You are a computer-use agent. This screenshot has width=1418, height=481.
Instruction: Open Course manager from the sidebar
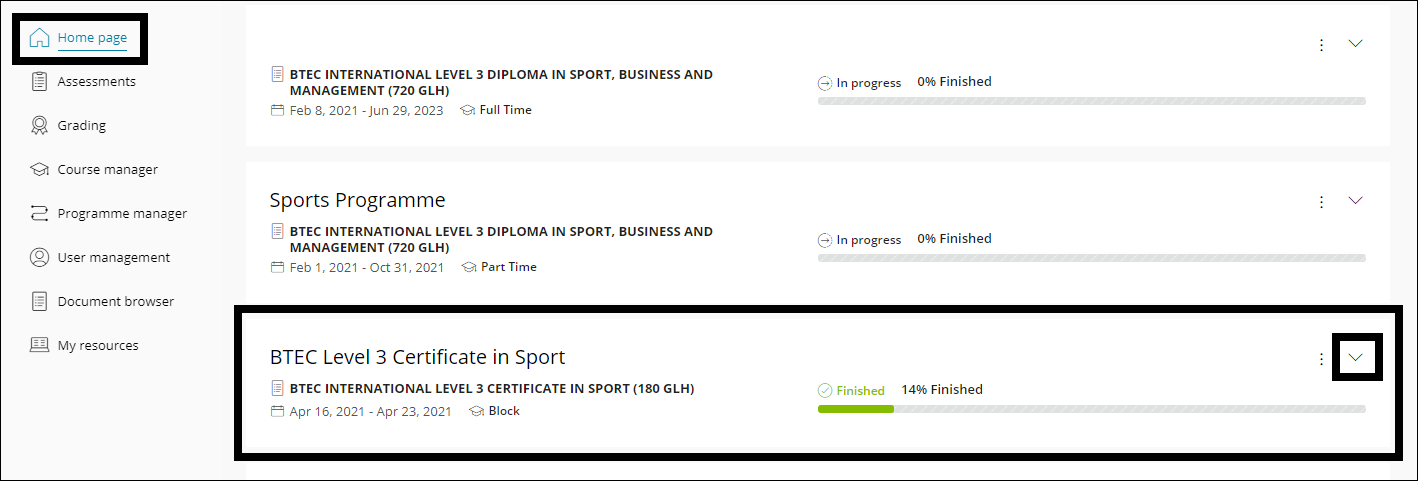click(x=107, y=170)
